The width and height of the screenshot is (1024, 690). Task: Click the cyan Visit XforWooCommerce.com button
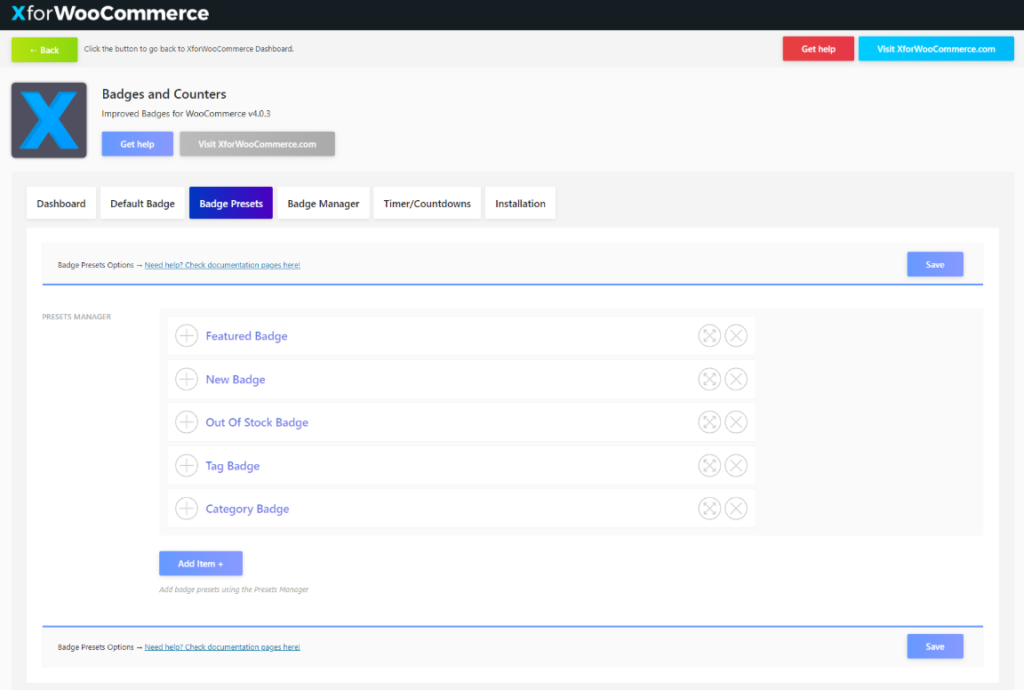point(936,49)
